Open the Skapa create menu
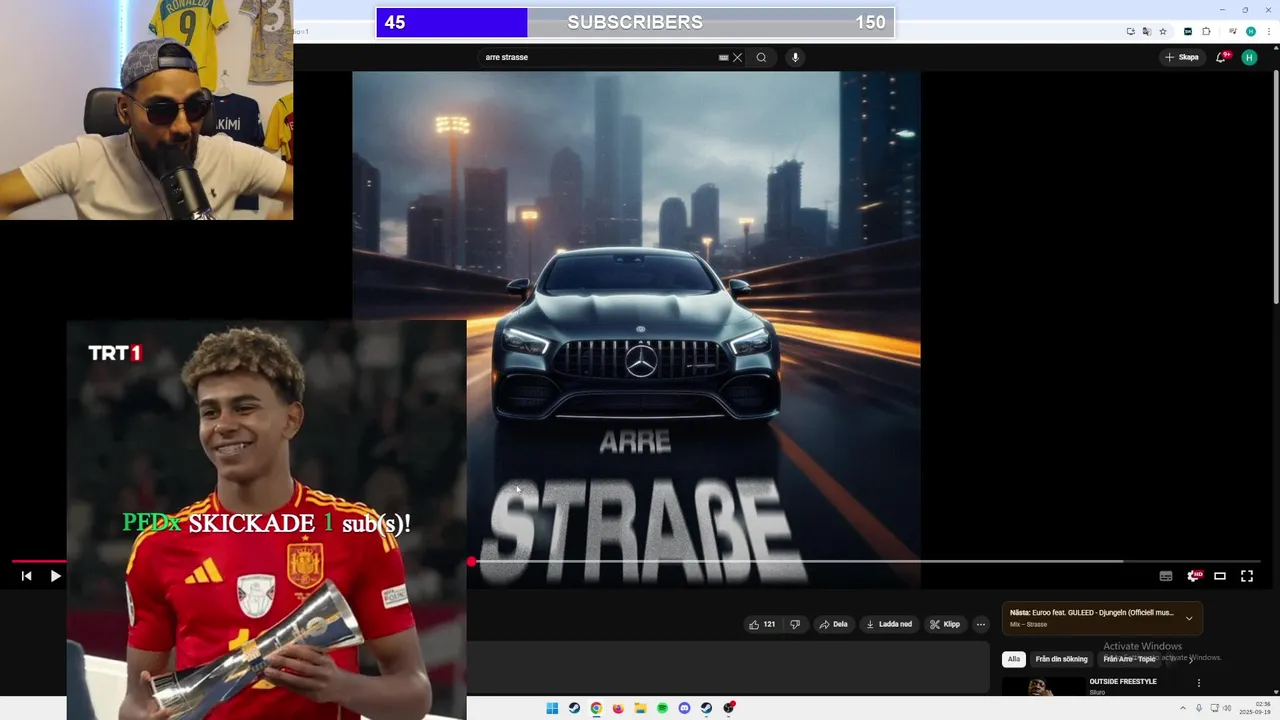The width and height of the screenshot is (1280, 720). pos(1181,57)
